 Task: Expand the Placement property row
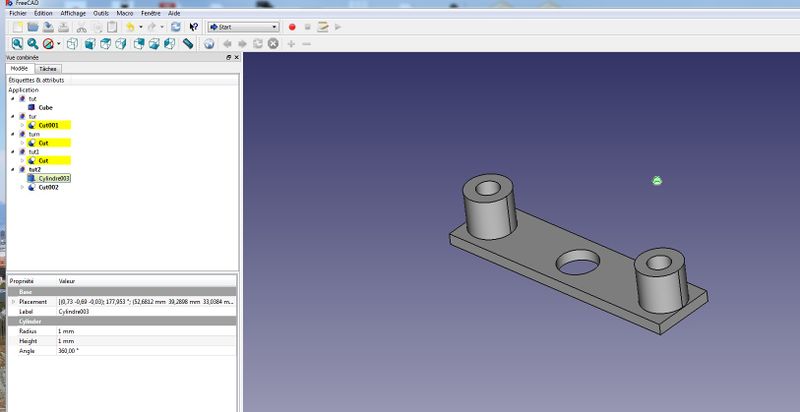[x=13, y=301]
